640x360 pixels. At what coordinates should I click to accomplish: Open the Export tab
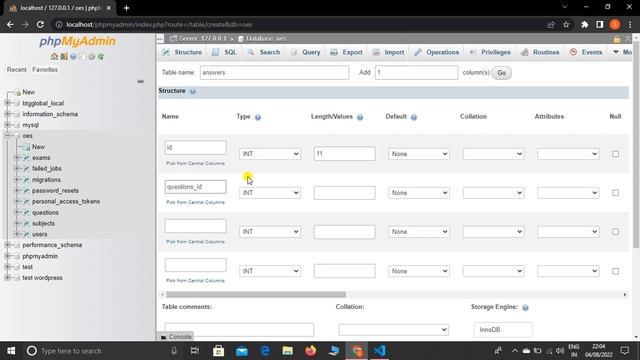347,52
